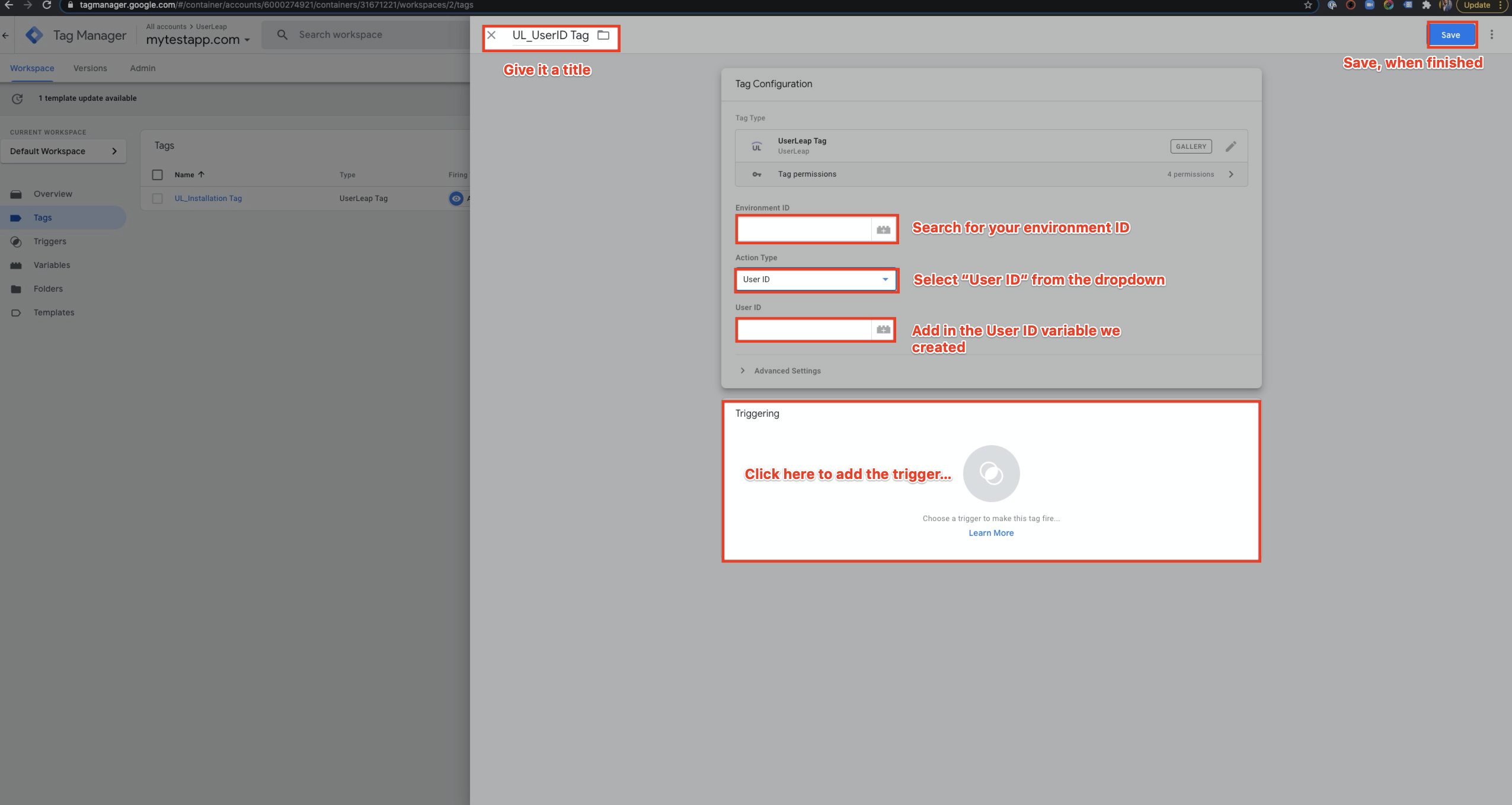Click the template update refresh icon
1512x805 pixels.
(17, 98)
